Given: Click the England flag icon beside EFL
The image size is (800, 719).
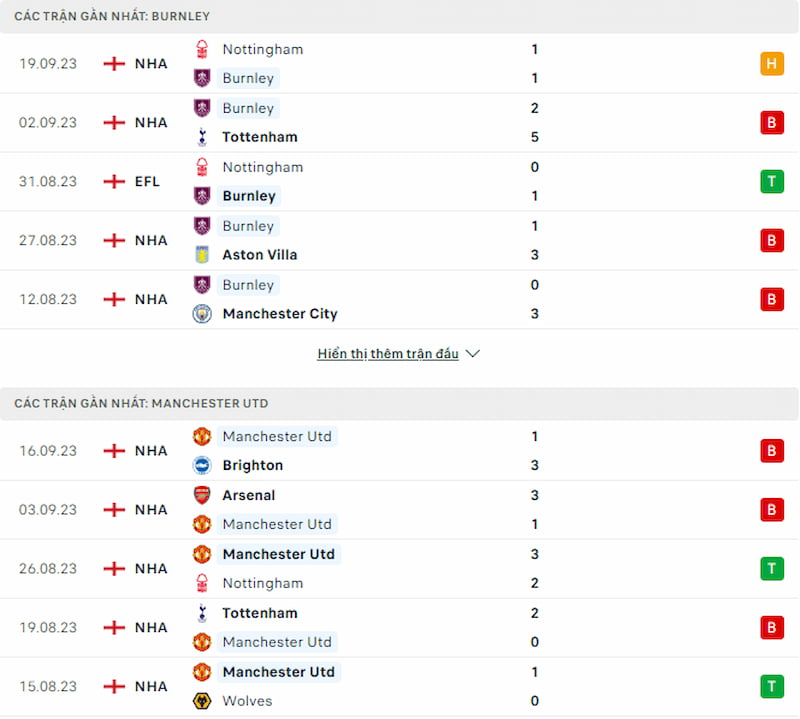Looking at the screenshot, I should coord(114,181).
